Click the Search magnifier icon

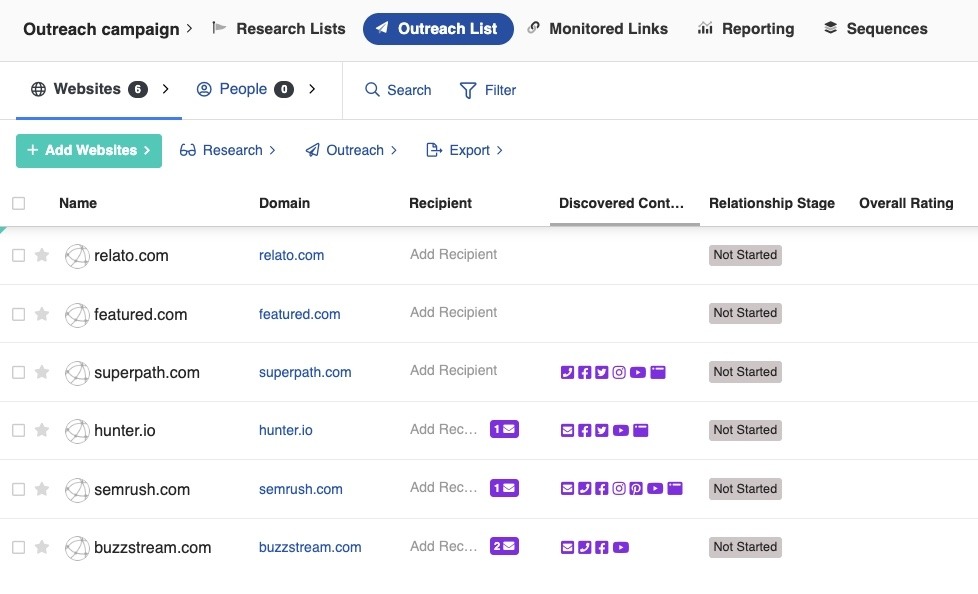click(371, 90)
